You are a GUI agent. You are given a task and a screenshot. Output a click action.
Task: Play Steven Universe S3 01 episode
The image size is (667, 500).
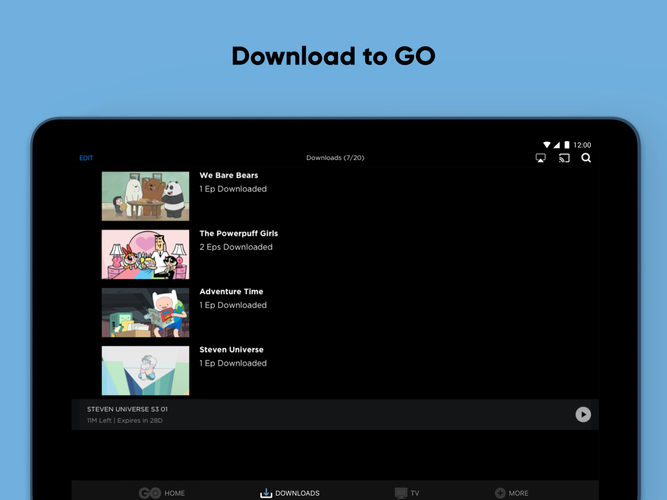(583, 414)
